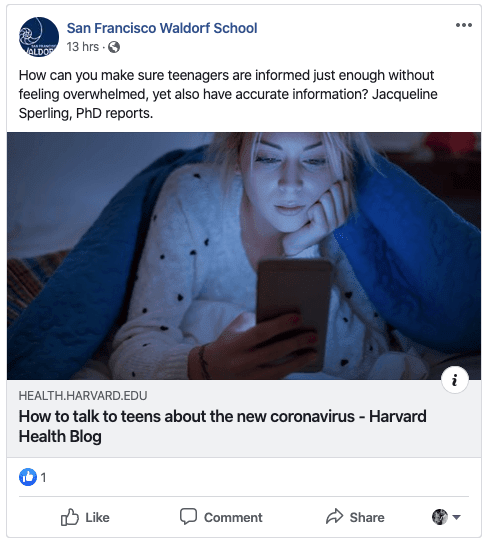Click the Like button label
The image size is (489, 544).
[x=98, y=517]
